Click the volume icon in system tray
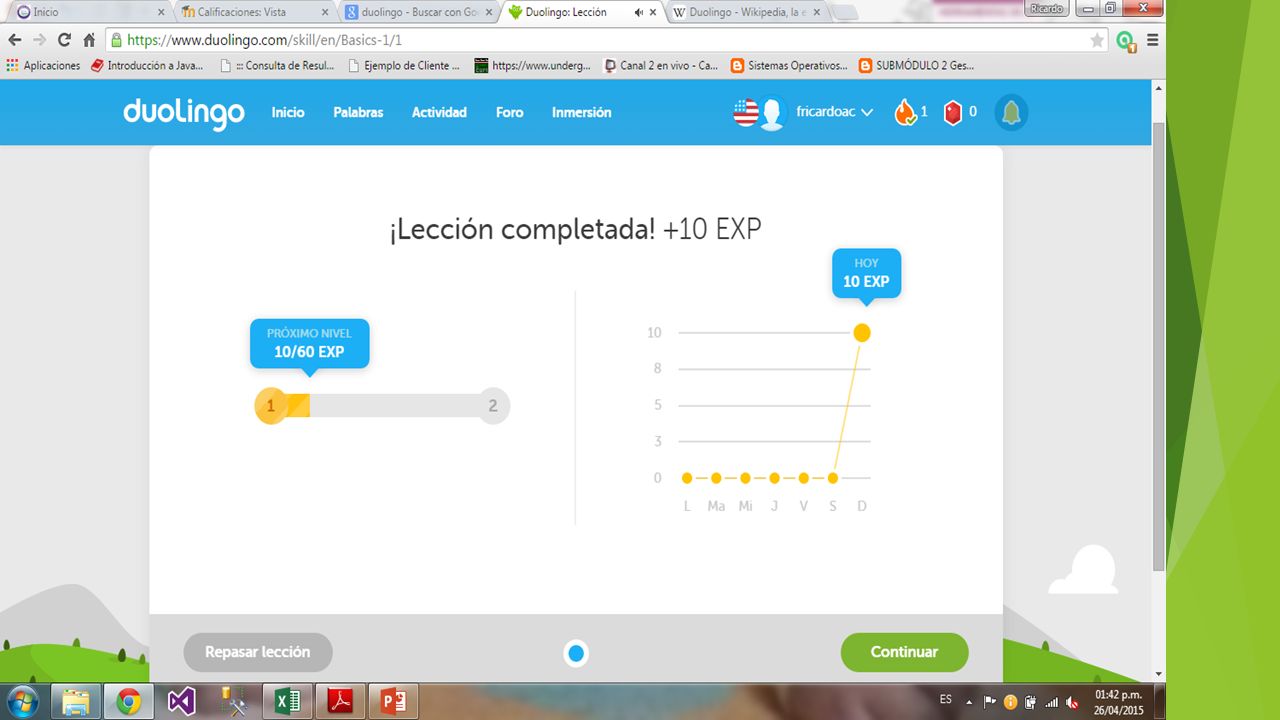 (1072, 702)
